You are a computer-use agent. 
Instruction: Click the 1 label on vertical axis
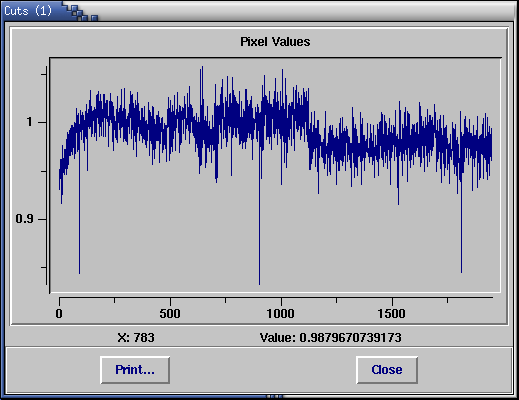tap(30, 122)
